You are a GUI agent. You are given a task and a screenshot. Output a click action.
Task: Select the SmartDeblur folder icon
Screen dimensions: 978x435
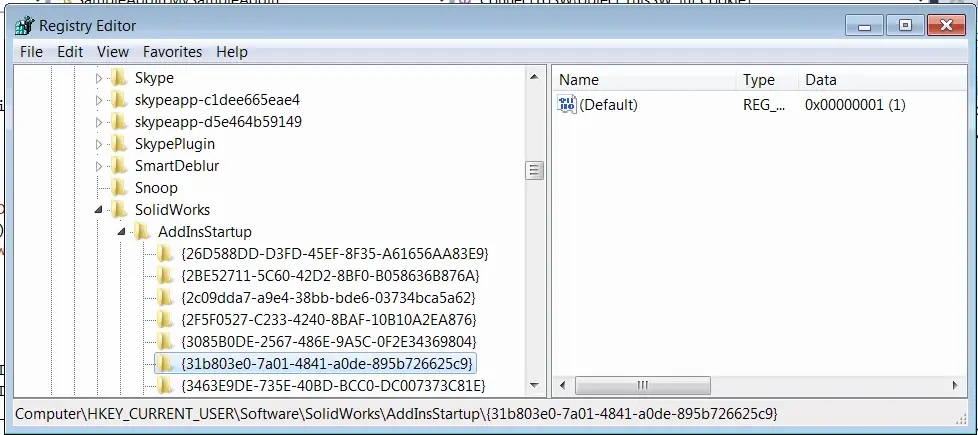click(x=119, y=165)
